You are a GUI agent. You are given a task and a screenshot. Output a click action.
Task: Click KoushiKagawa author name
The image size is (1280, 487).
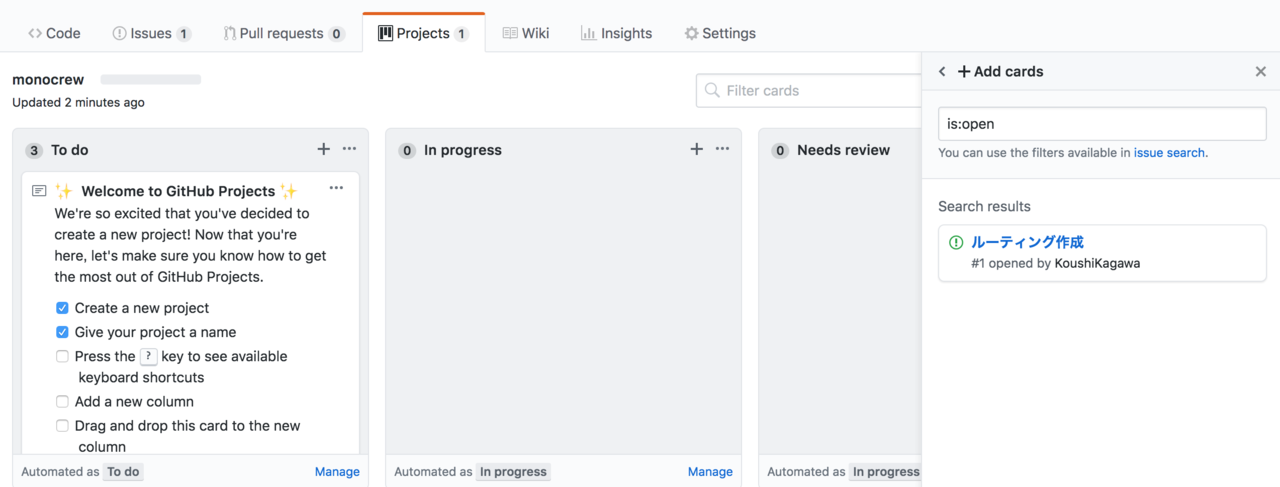tap(1097, 264)
